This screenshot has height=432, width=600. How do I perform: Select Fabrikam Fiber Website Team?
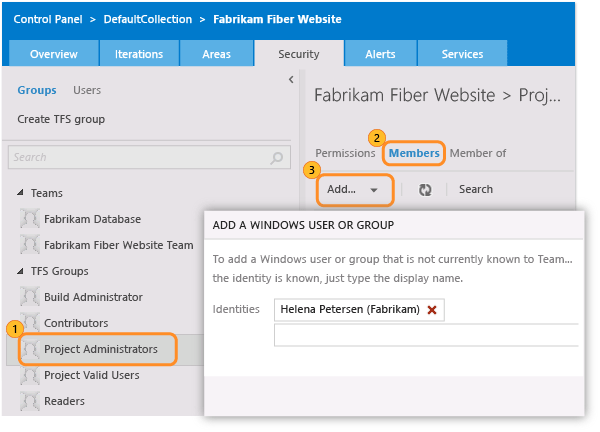click(x=119, y=245)
